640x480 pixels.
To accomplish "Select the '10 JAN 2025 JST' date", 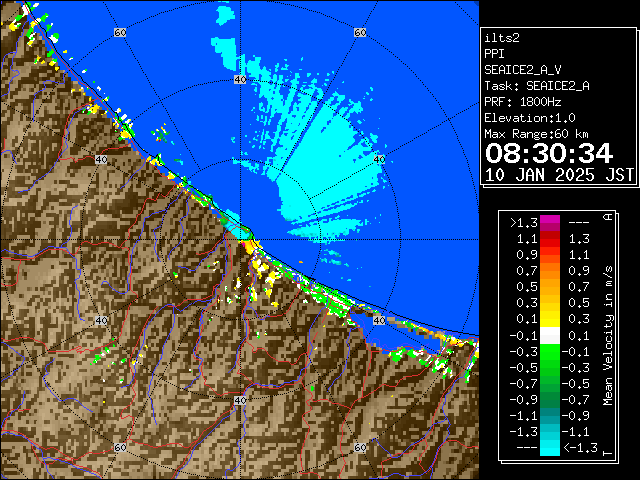I will [559, 175].
